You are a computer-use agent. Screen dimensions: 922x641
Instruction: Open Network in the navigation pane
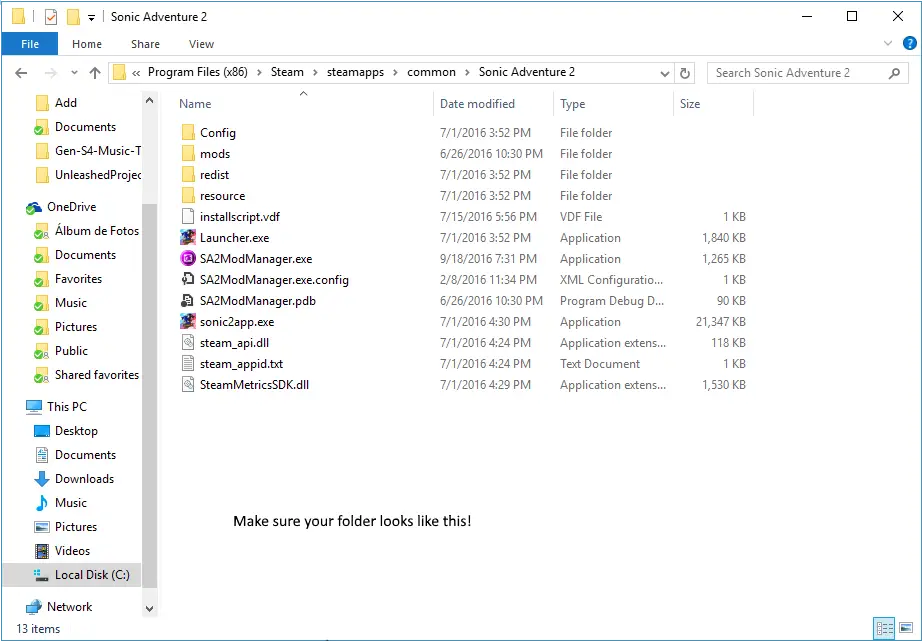pos(69,606)
